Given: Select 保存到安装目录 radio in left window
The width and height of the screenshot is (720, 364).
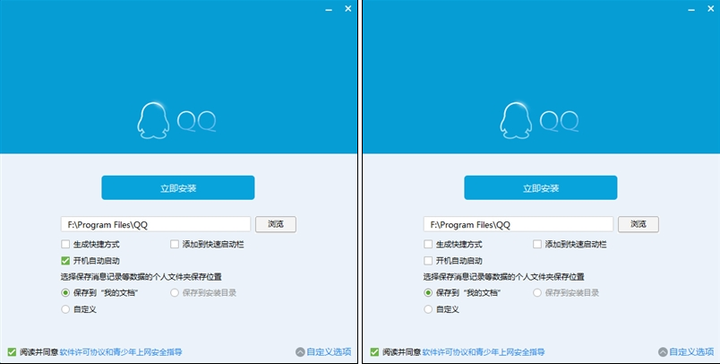Looking at the screenshot, I should (x=174, y=292).
